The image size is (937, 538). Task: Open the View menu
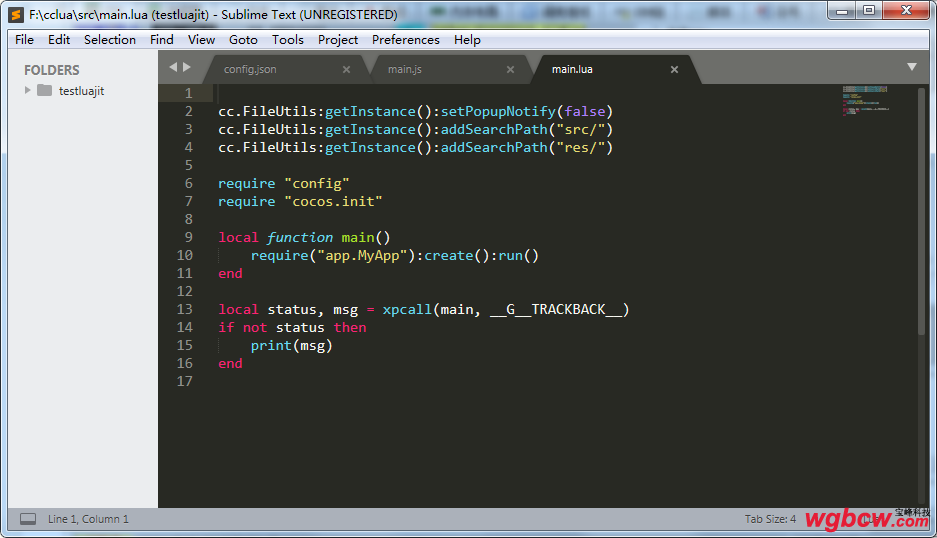click(x=201, y=39)
